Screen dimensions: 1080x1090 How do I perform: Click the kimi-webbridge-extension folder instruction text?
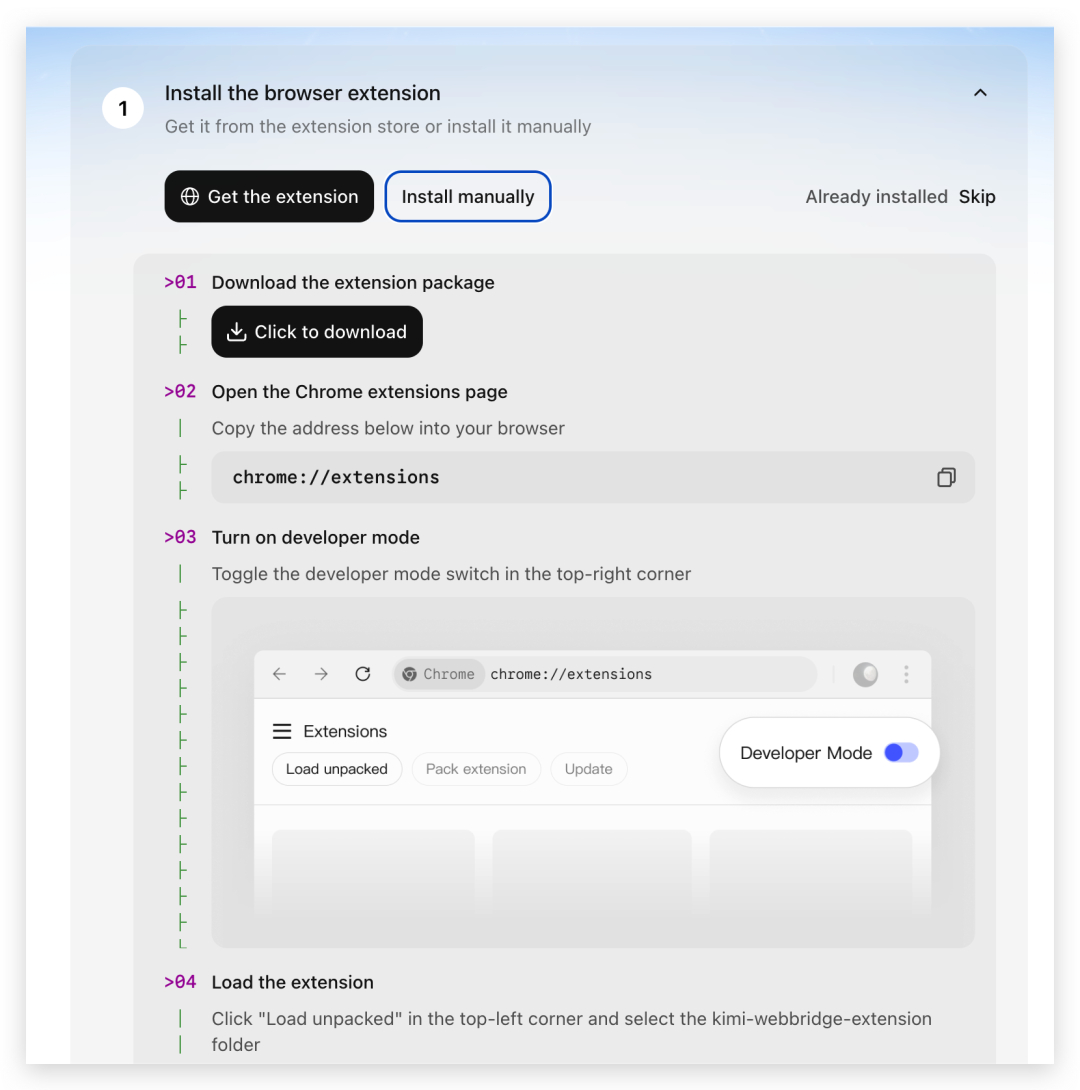pyautogui.click(x=571, y=1032)
